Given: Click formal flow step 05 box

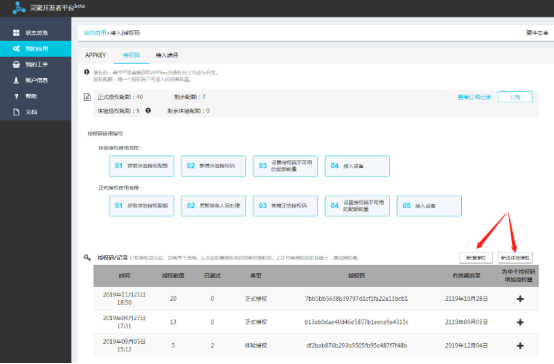Looking at the screenshot, I should [x=429, y=206].
